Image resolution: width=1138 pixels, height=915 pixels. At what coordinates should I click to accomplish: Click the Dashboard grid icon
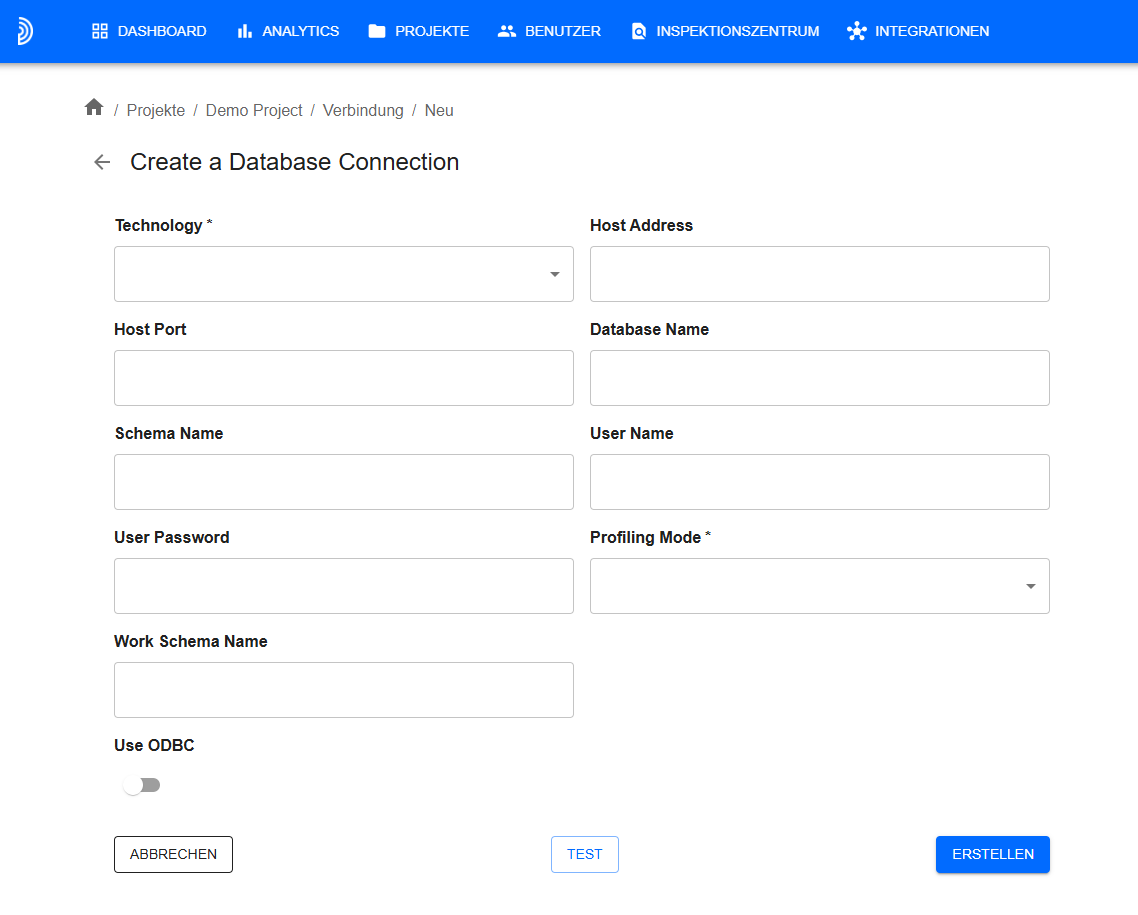coord(100,31)
